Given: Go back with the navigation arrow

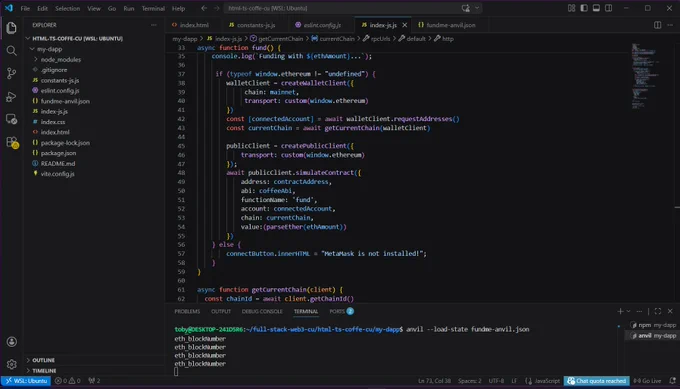Looking at the screenshot, I should point(204,8).
